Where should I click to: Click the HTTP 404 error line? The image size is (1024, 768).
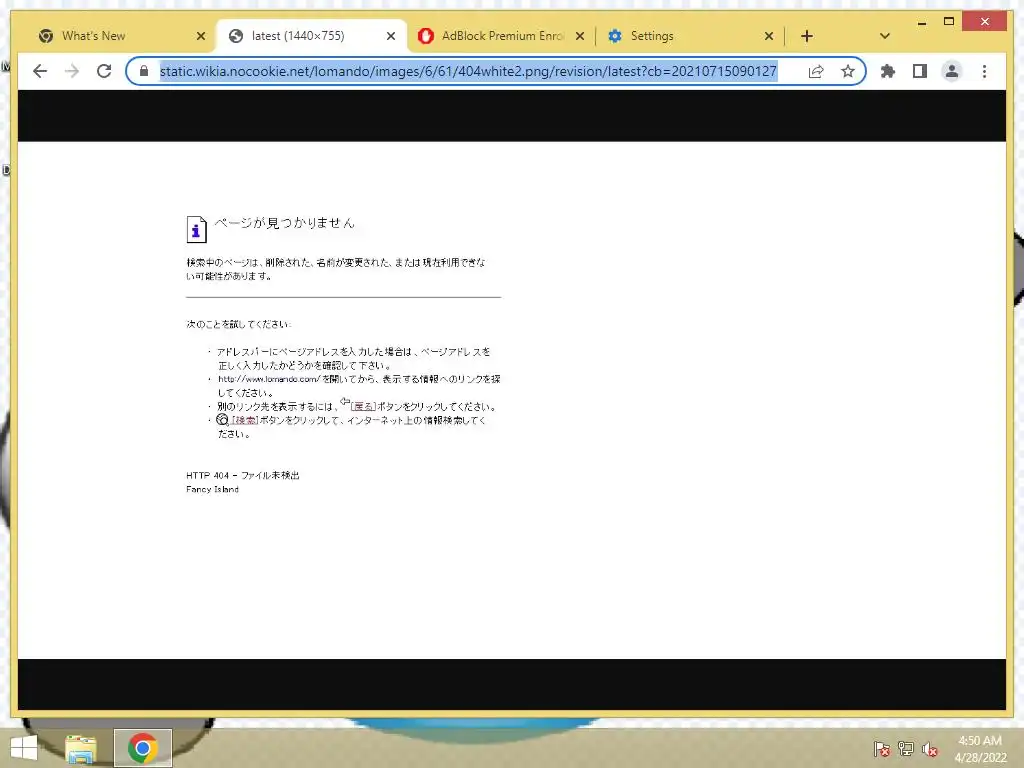242,475
